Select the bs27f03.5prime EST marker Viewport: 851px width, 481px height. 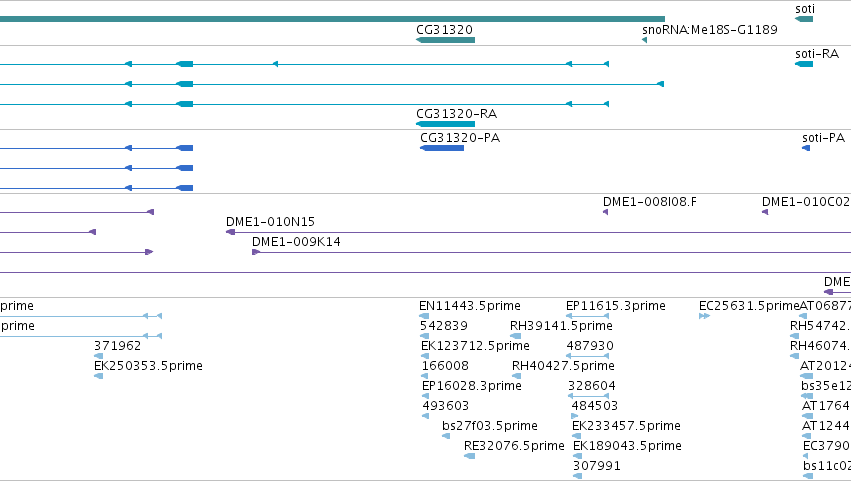click(x=446, y=436)
